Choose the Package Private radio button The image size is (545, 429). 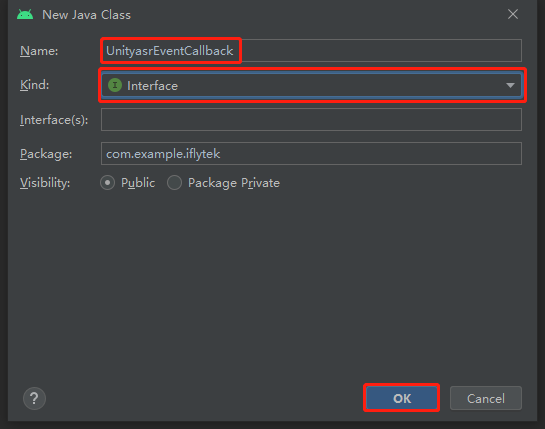(x=174, y=183)
